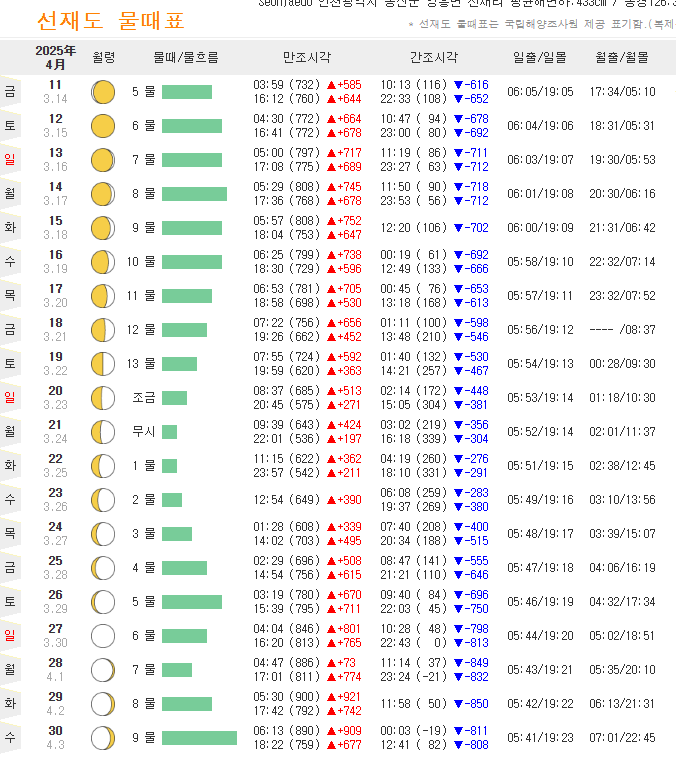
Task: Click the new moon icon for April 27
Action: (103, 636)
